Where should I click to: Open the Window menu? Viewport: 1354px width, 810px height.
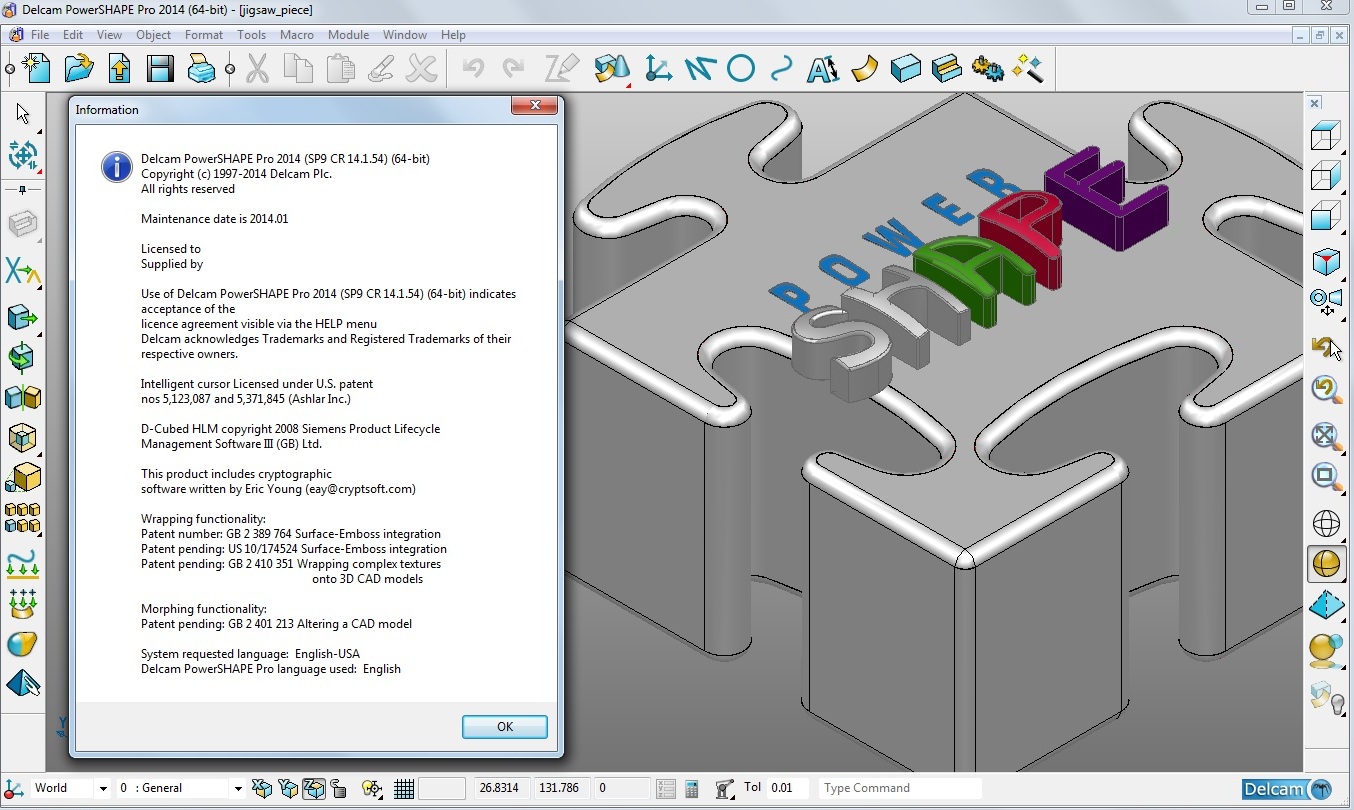tap(405, 35)
